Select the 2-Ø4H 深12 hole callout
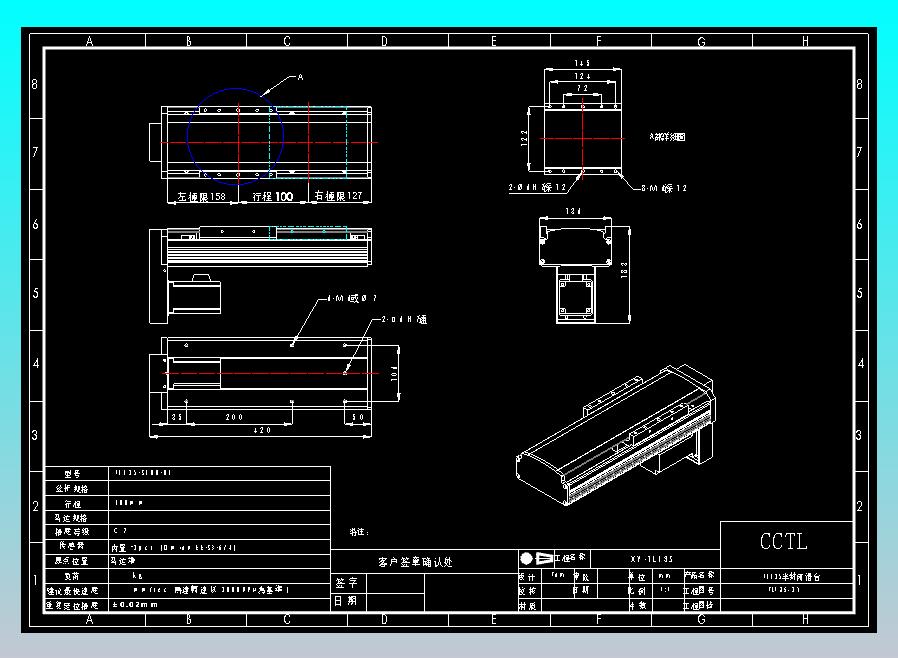 tap(537, 187)
